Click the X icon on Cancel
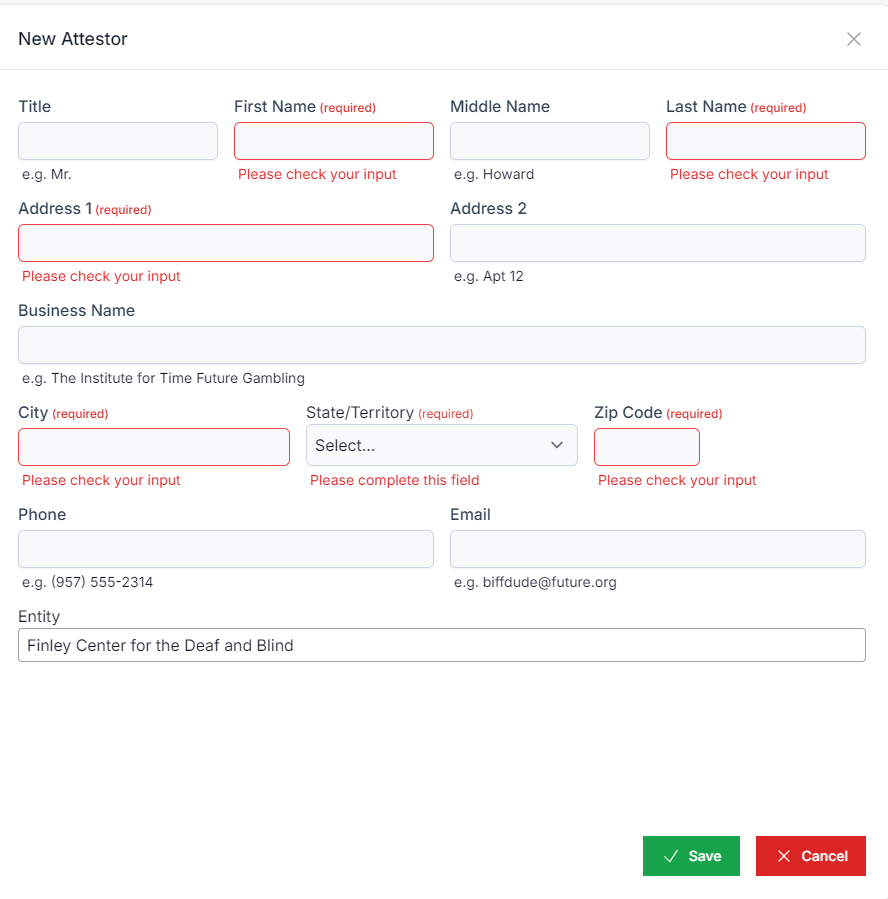This screenshot has width=888, height=899. pyautogui.click(x=784, y=856)
